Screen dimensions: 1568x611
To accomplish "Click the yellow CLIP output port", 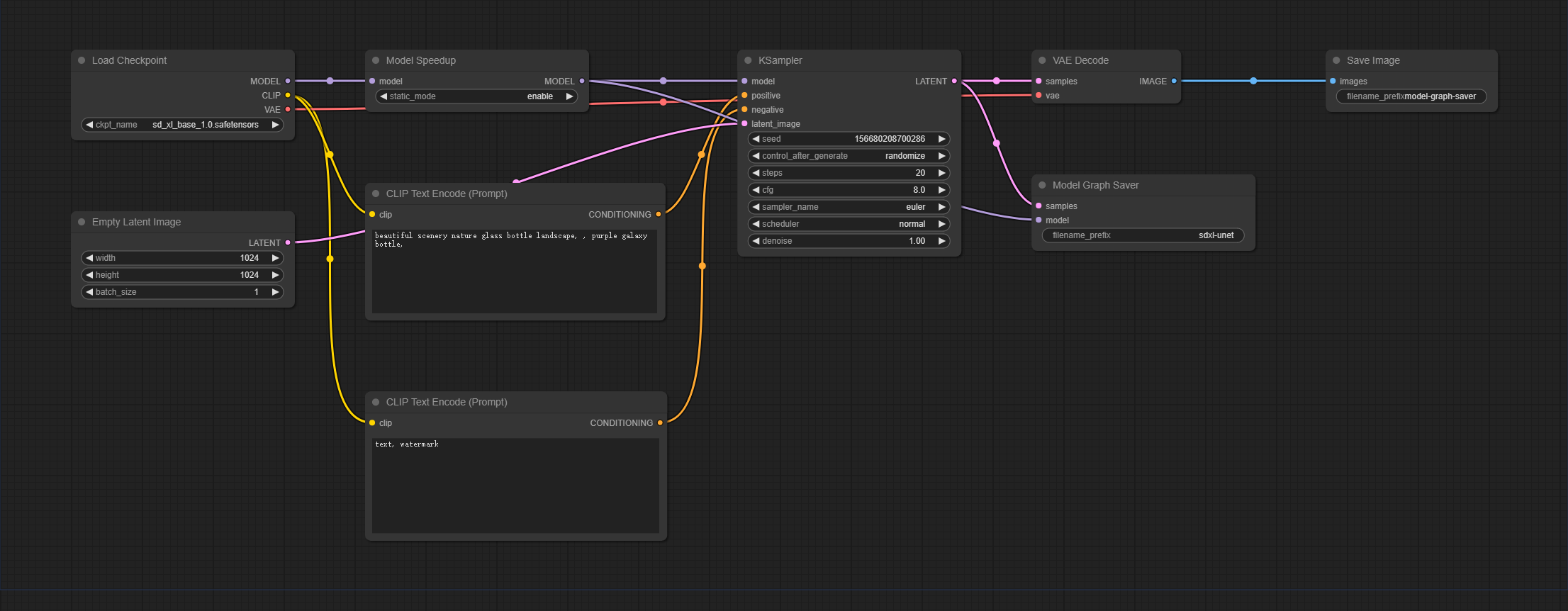I will point(288,95).
